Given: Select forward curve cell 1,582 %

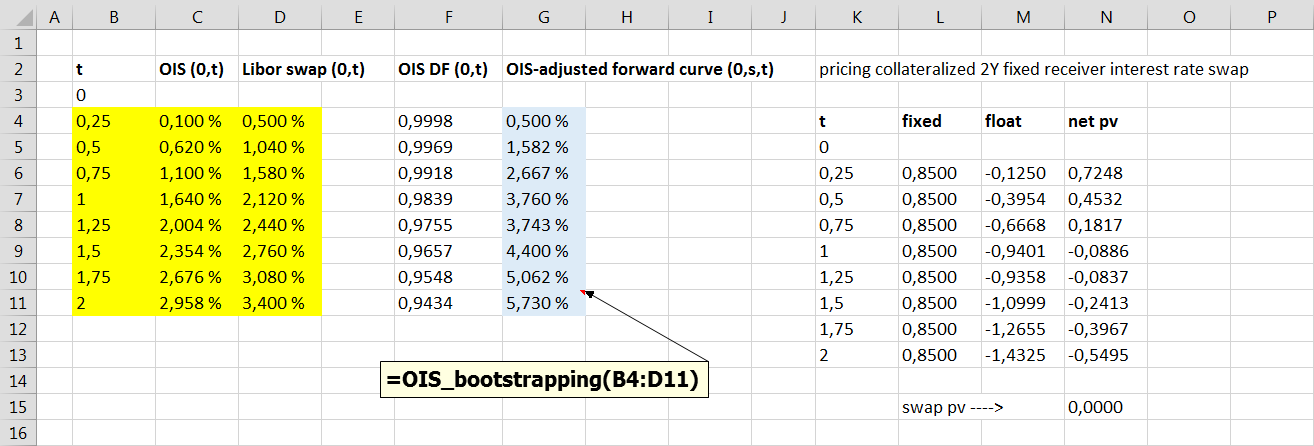Looking at the screenshot, I should [543, 147].
